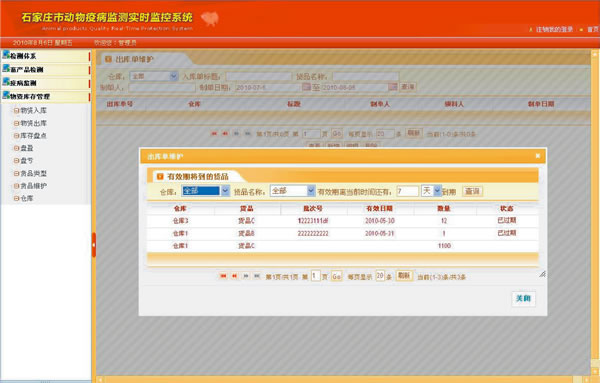This screenshot has width=600, height=383.
Task: Click the 首页 home link icon
Action: pyautogui.click(x=582, y=30)
